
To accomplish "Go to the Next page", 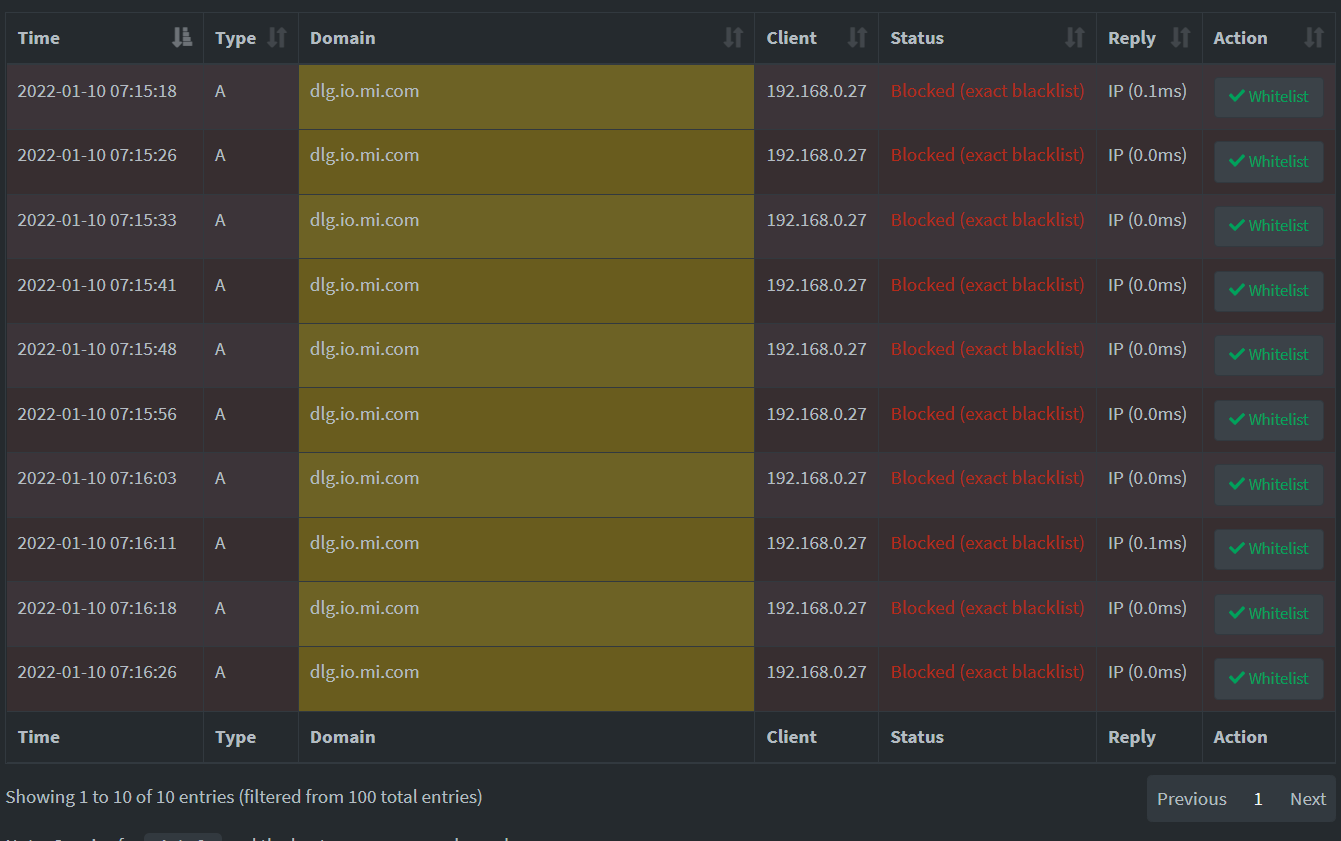I will [x=1307, y=799].
